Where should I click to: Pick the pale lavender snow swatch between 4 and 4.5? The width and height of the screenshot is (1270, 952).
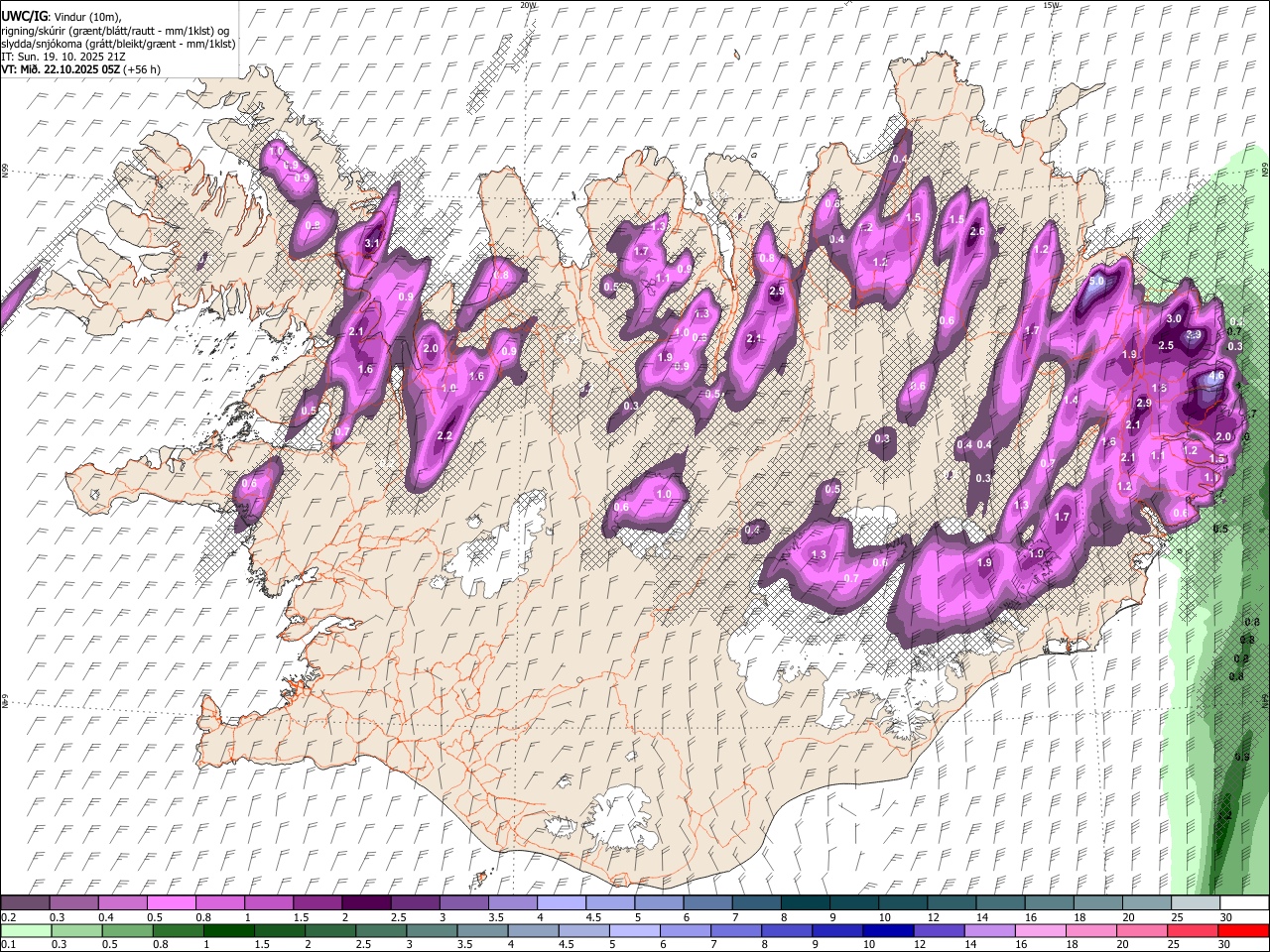point(561,902)
